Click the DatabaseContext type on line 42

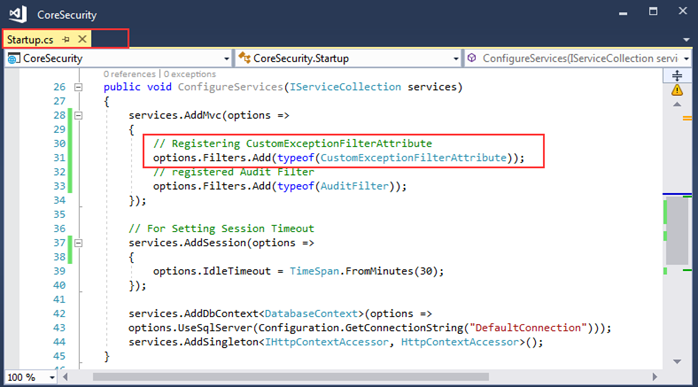(311, 314)
